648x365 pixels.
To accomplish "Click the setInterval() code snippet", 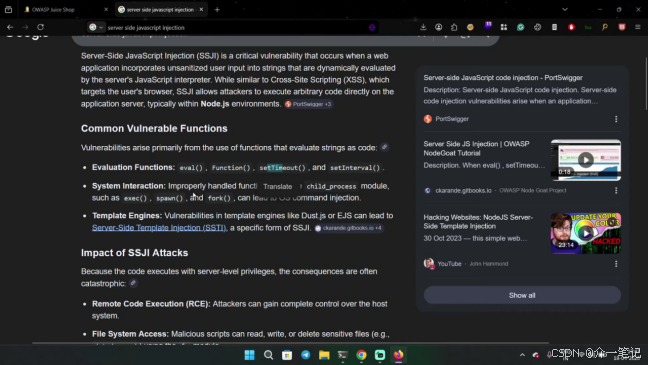I will [x=355, y=168].
